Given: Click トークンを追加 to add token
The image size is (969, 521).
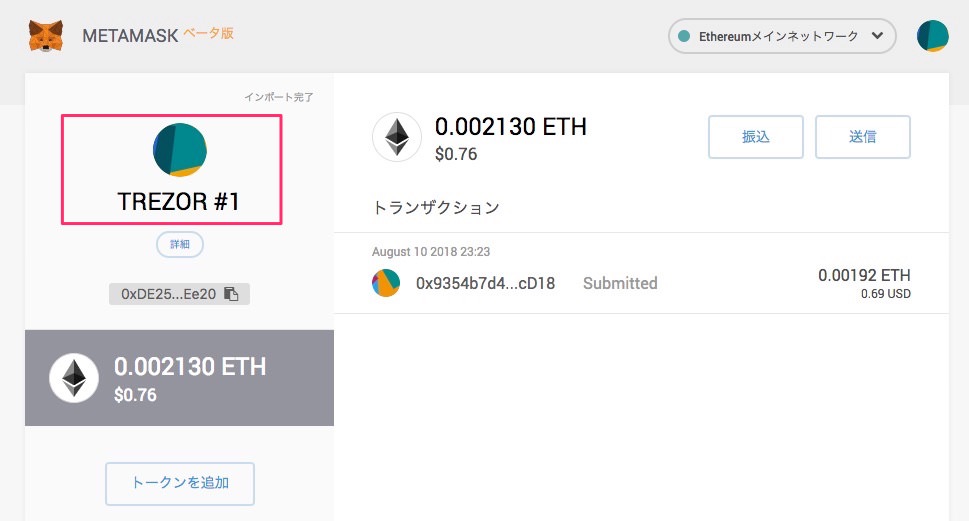Looking at the screenshot, I should (180, 483).
